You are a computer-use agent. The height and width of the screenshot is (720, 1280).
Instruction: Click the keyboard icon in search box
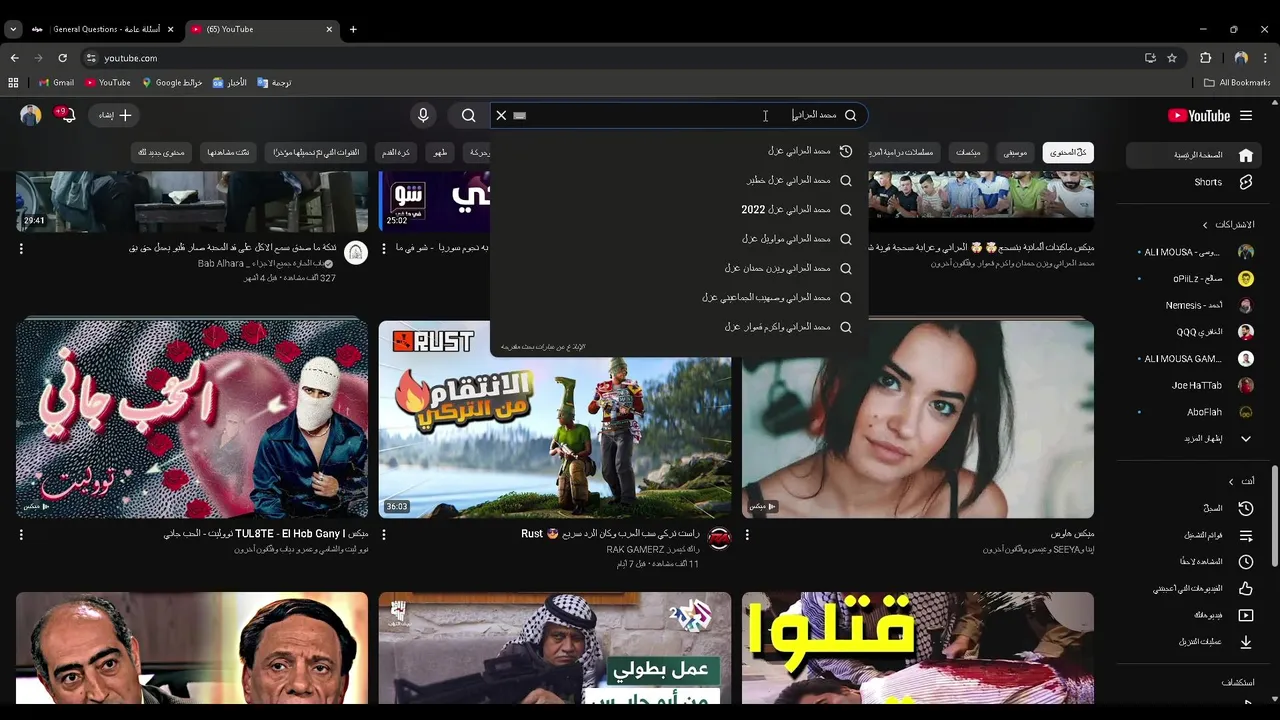519,115
